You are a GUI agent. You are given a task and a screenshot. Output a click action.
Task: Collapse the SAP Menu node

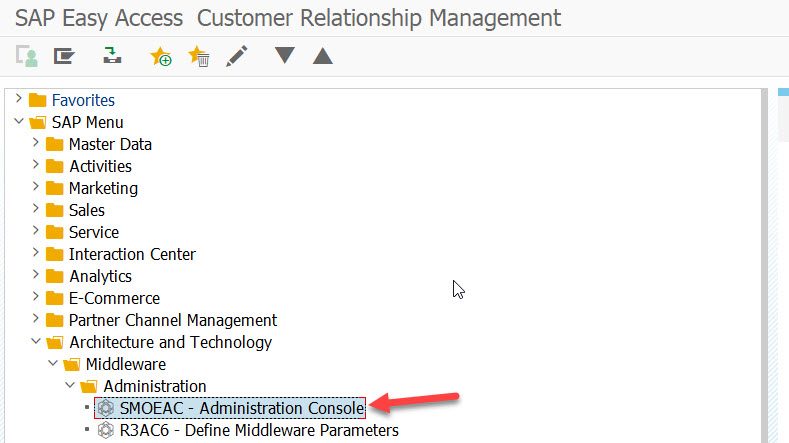[x=19, y=122]
